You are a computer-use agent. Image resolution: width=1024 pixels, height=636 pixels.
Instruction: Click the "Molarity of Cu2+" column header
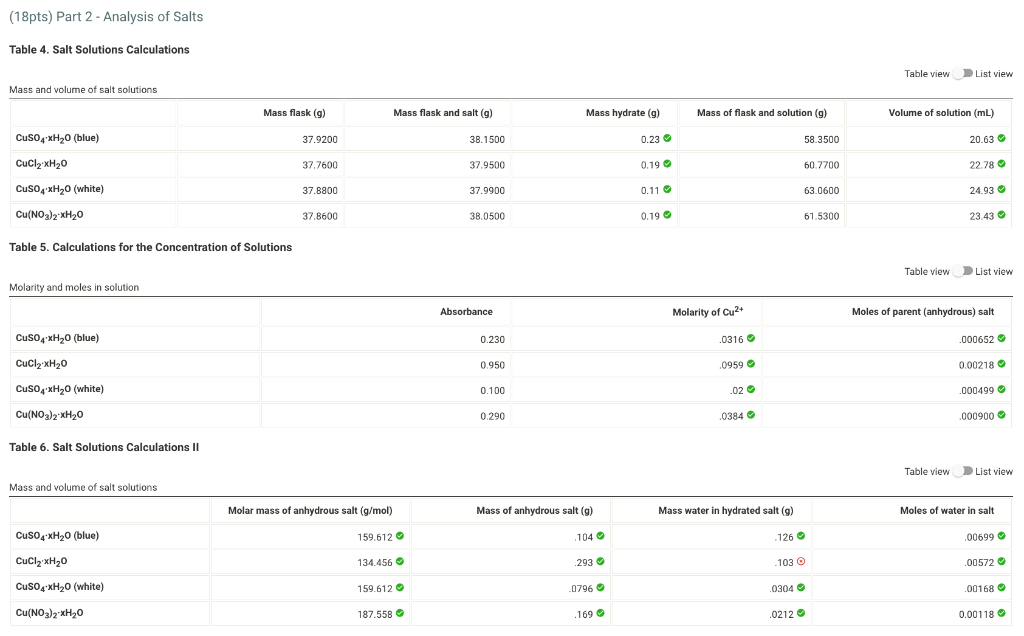tap(708, 311)
